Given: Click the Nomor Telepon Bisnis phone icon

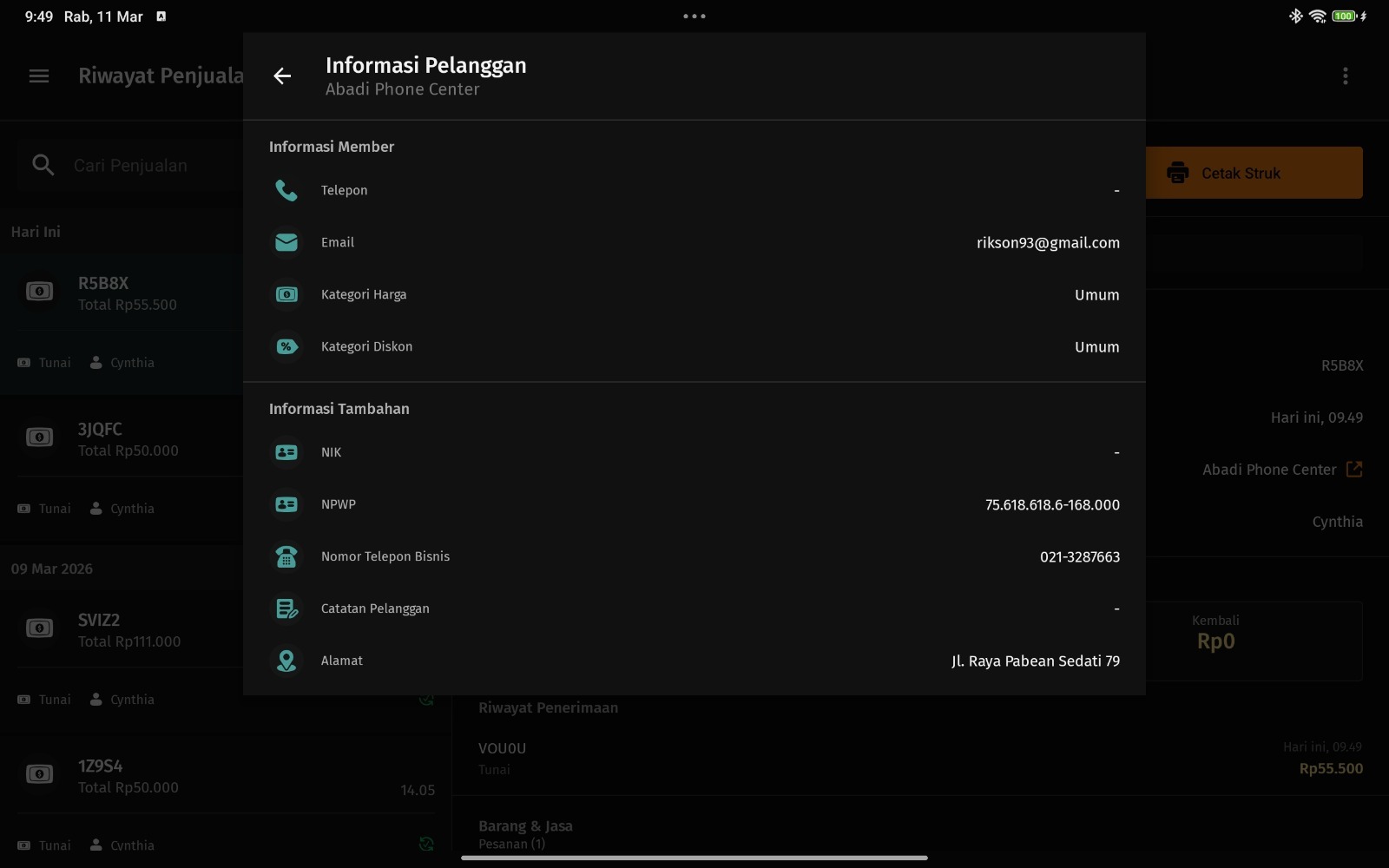Looking at the screenshot, I should coord(286,556).
